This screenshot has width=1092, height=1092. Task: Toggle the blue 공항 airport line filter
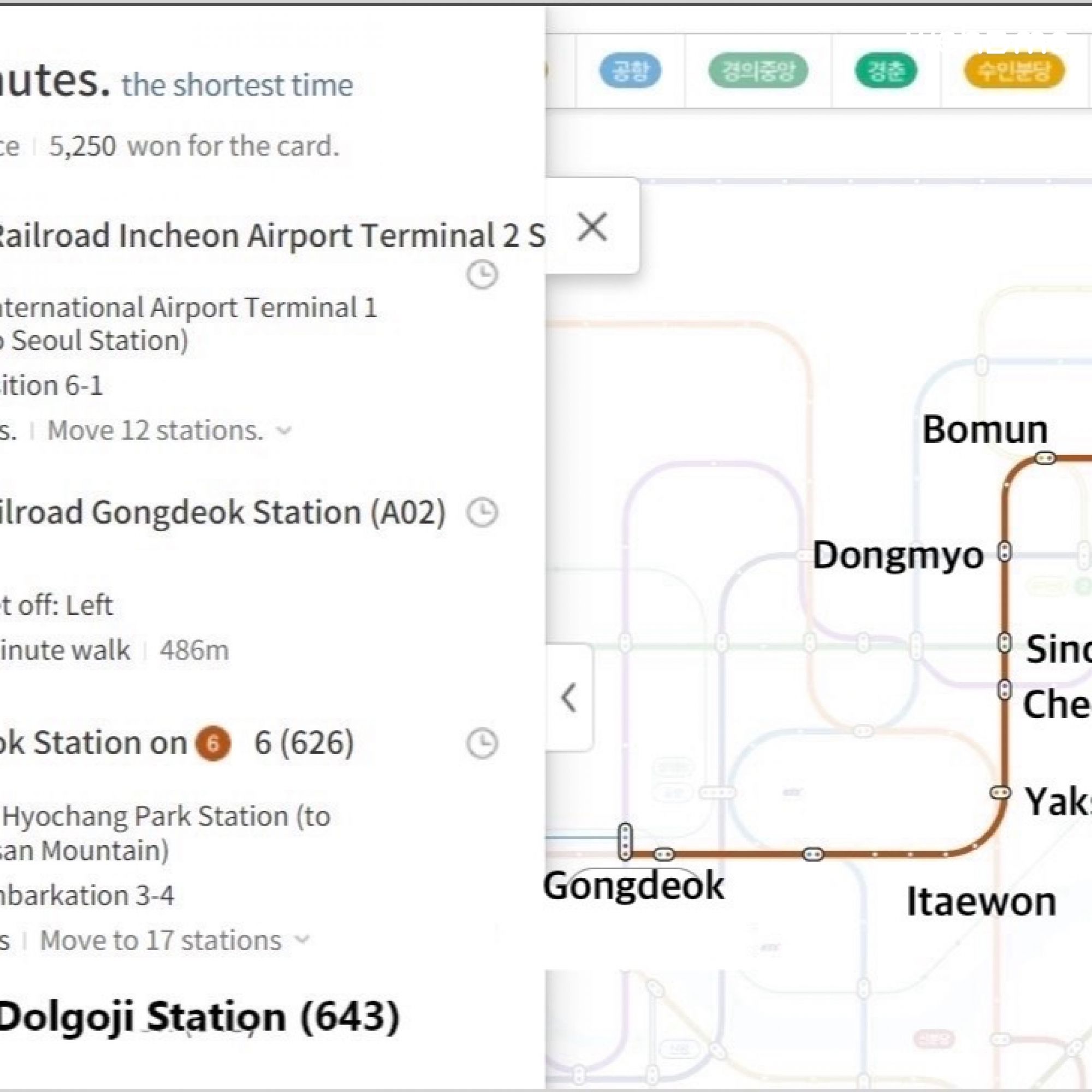click(630, 70)
